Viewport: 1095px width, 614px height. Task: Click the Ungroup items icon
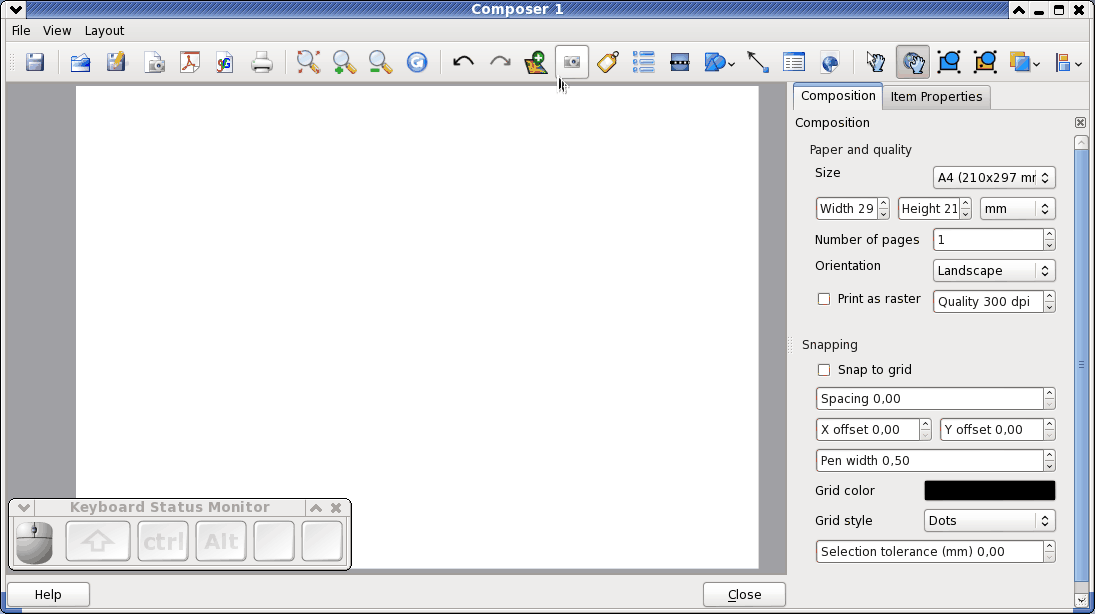[x=985, y=62]
